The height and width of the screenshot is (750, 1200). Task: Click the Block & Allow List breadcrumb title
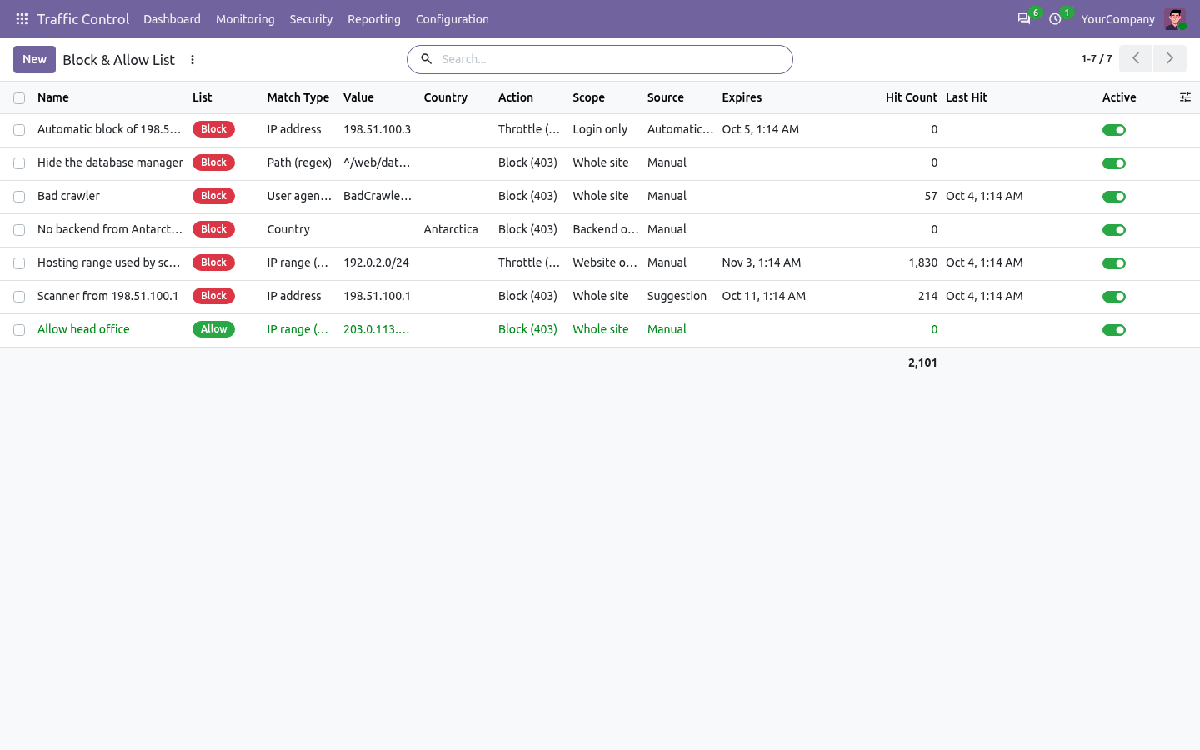119,60
